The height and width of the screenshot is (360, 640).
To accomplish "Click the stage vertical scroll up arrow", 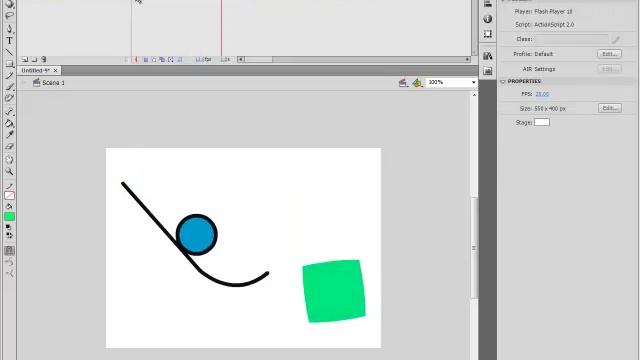I will 474,95.
